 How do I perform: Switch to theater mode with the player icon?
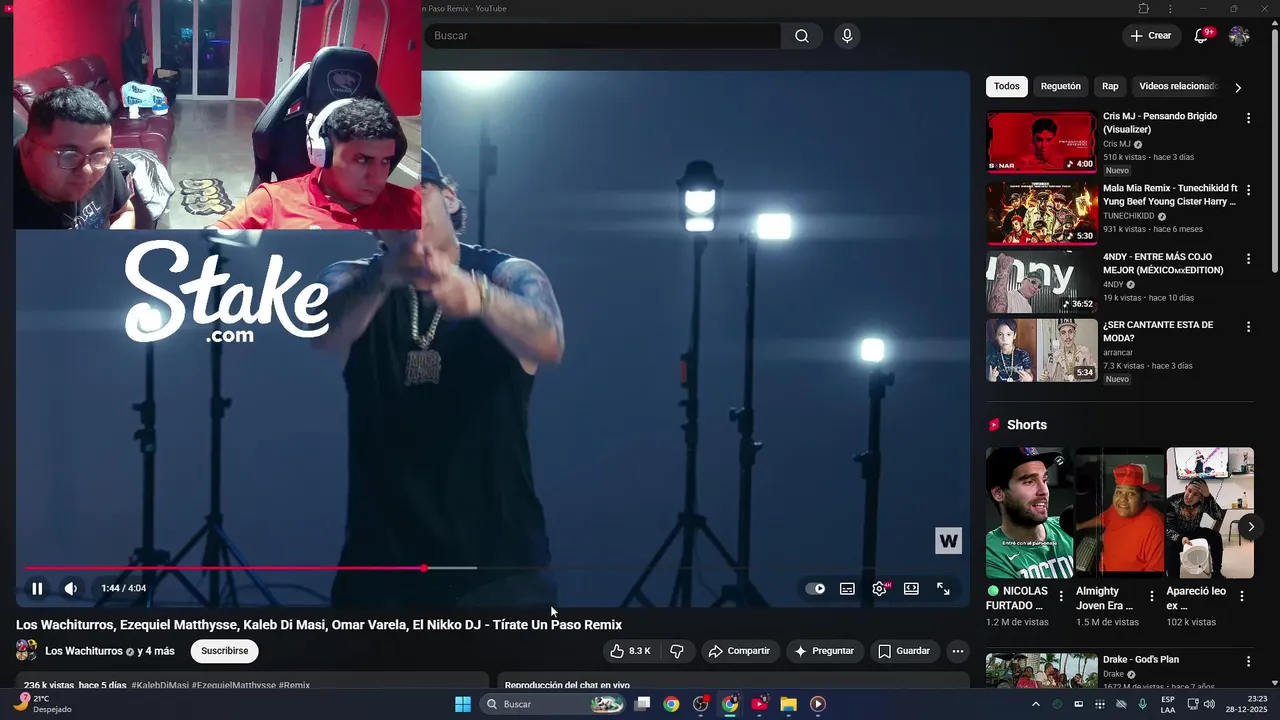pos(911,589)
